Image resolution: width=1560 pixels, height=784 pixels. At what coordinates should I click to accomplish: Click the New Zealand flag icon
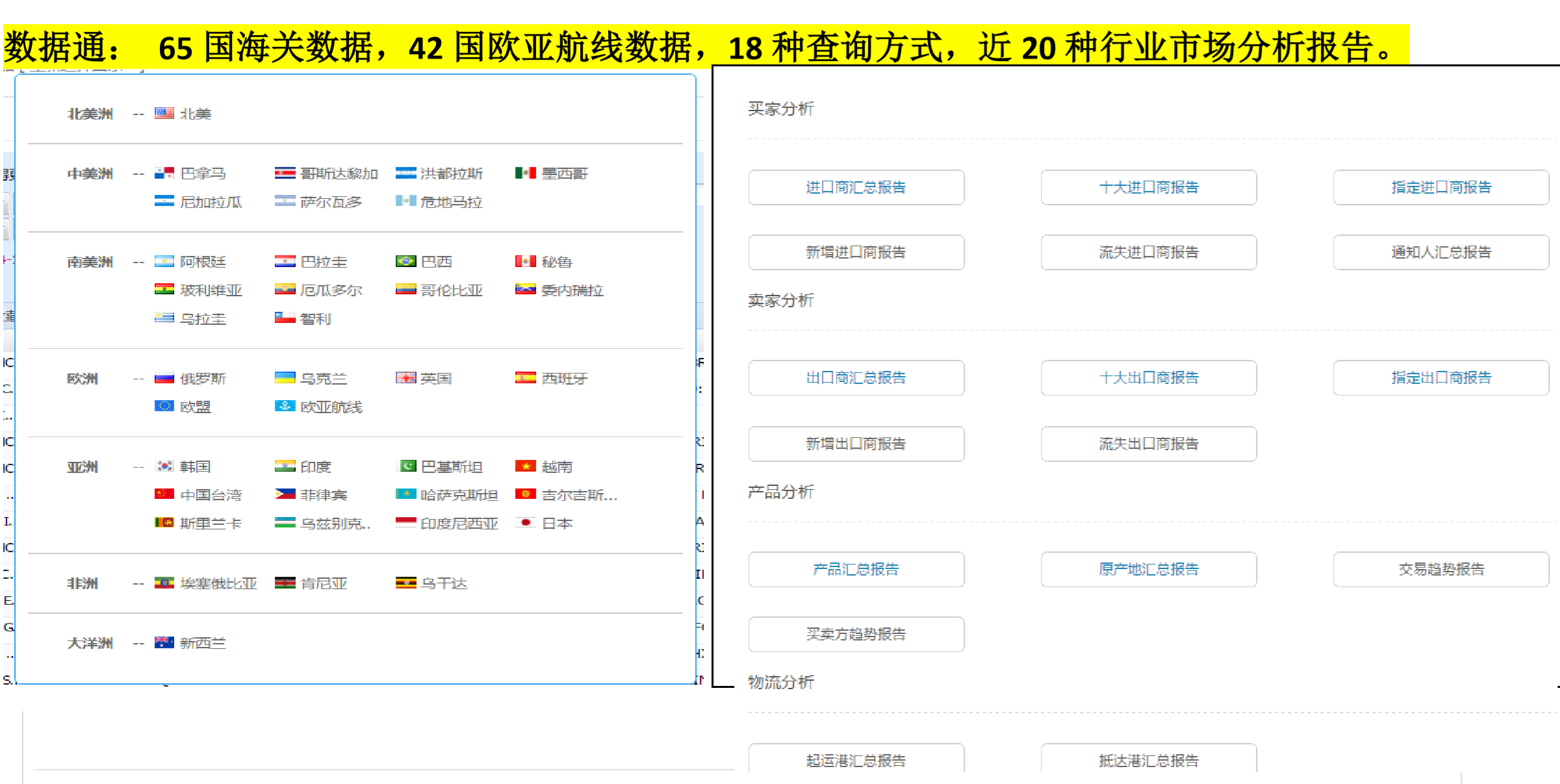164,642
